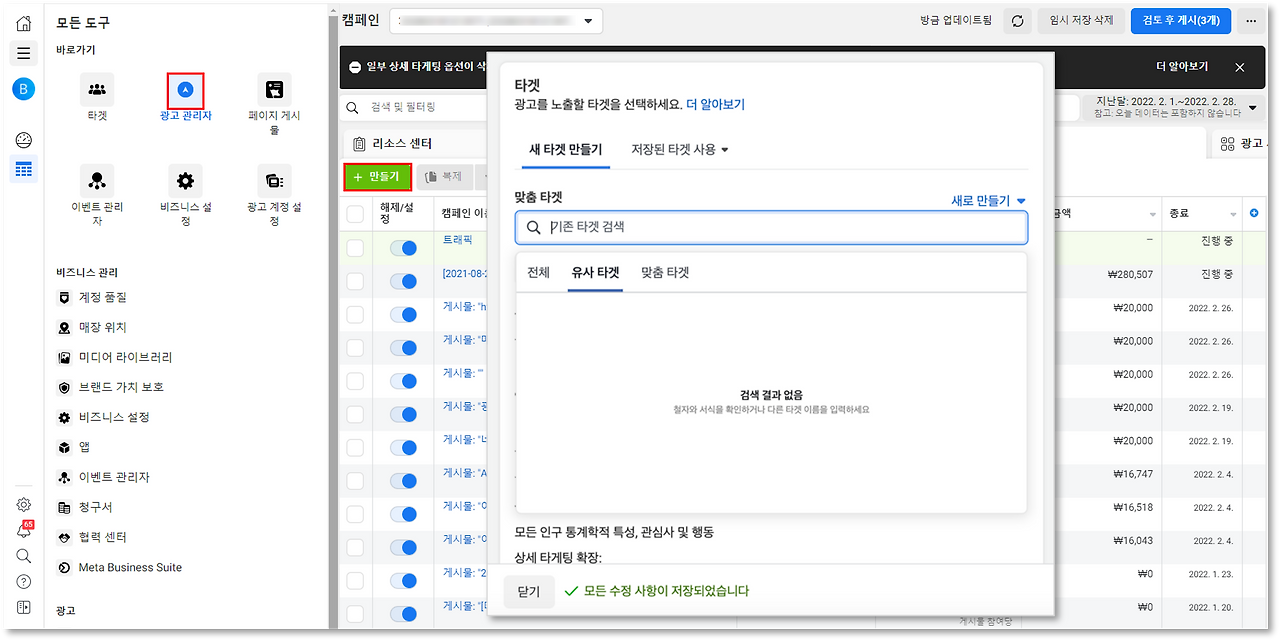The image size is (1280, 641).
Task: Check the [2021-08- campaign row checkbox
Action: 355,281
